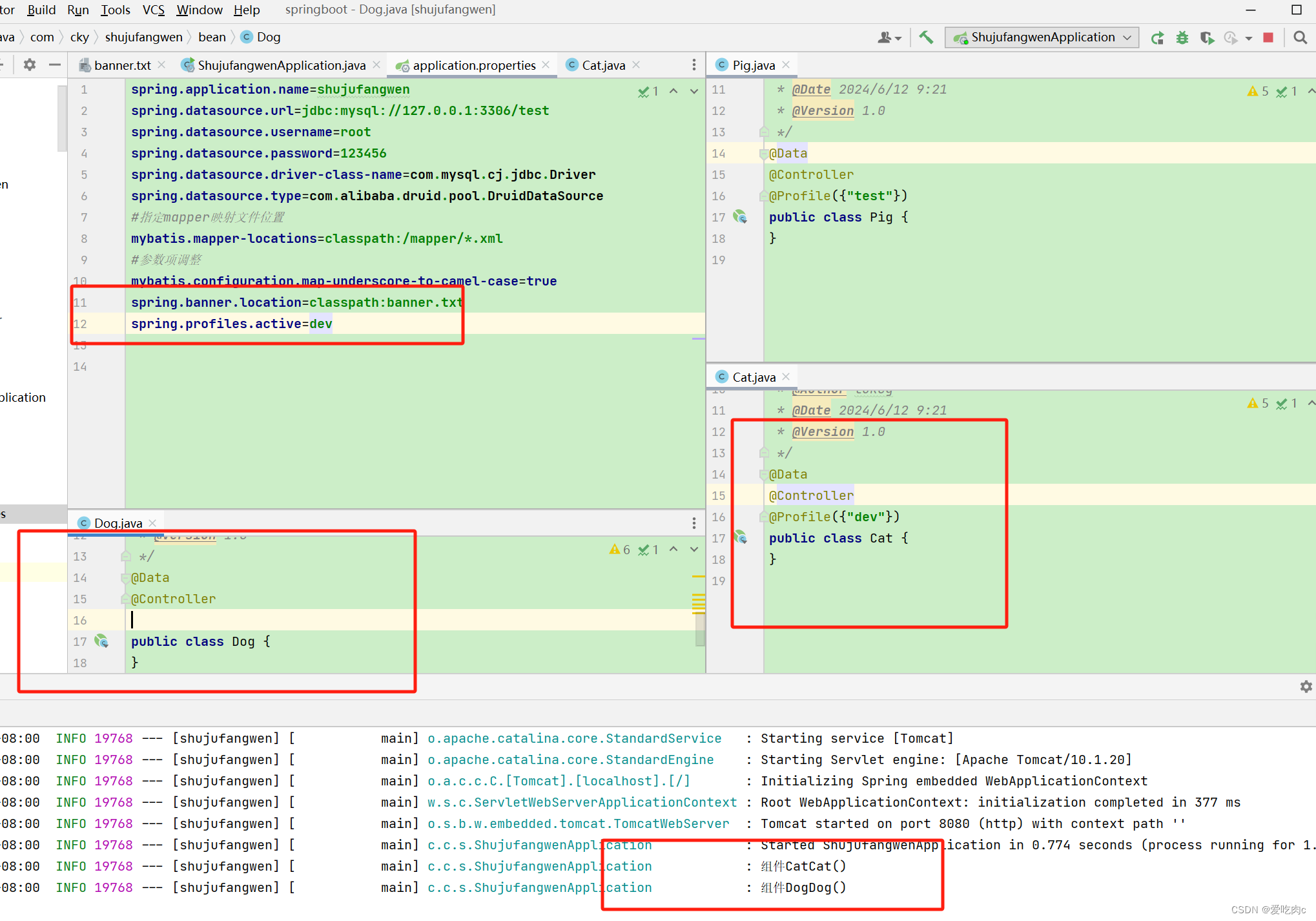1316x921 pixels.
Task: Click the debug bug icon
Action: coord(1182,37)
